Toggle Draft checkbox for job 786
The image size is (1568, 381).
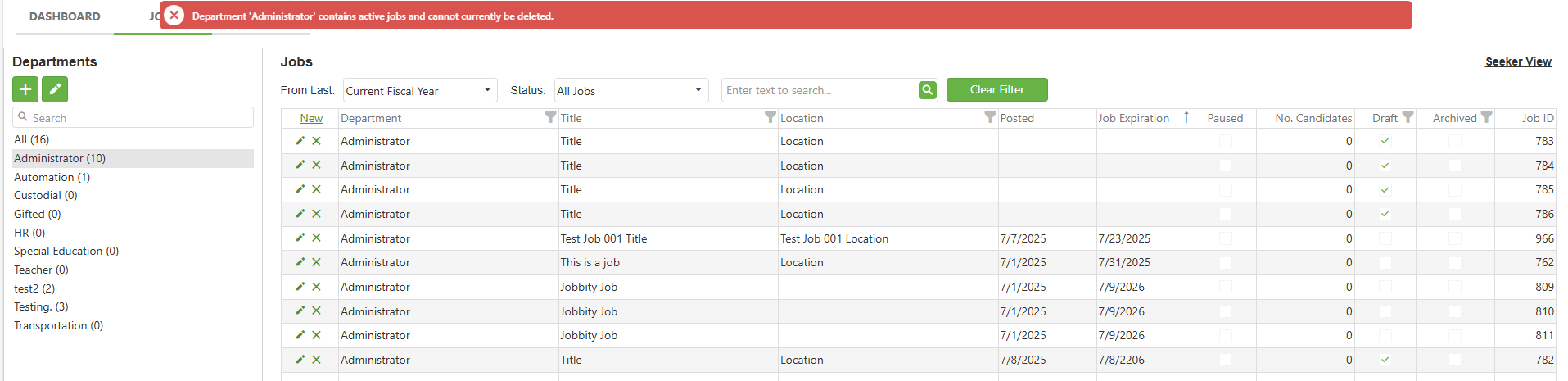[x=1385, y=214]
